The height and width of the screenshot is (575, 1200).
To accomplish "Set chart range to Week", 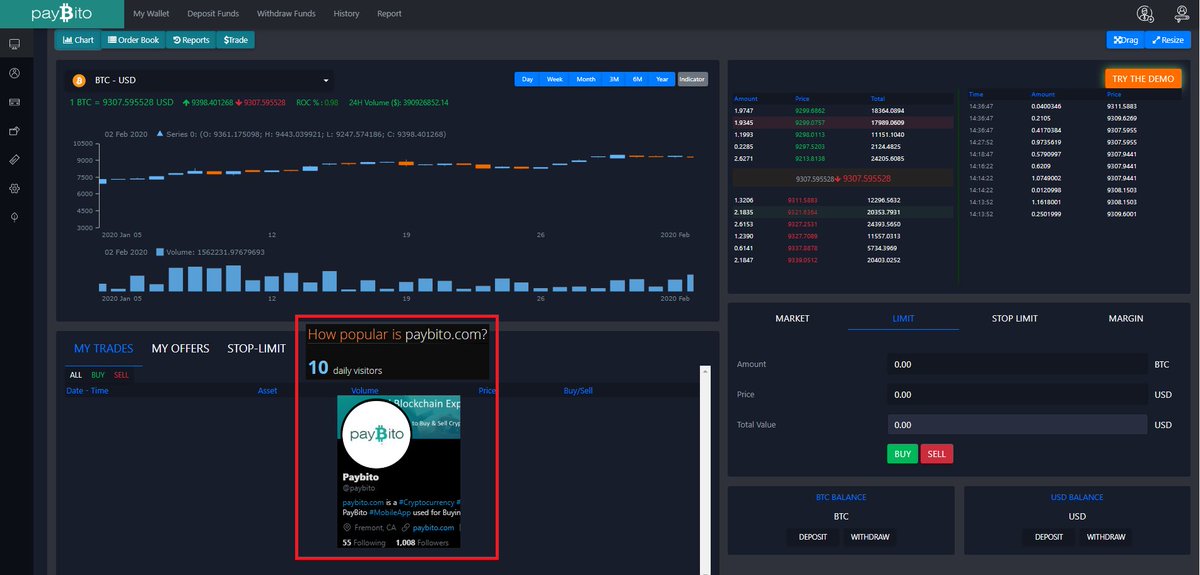I will coord(554,79).
